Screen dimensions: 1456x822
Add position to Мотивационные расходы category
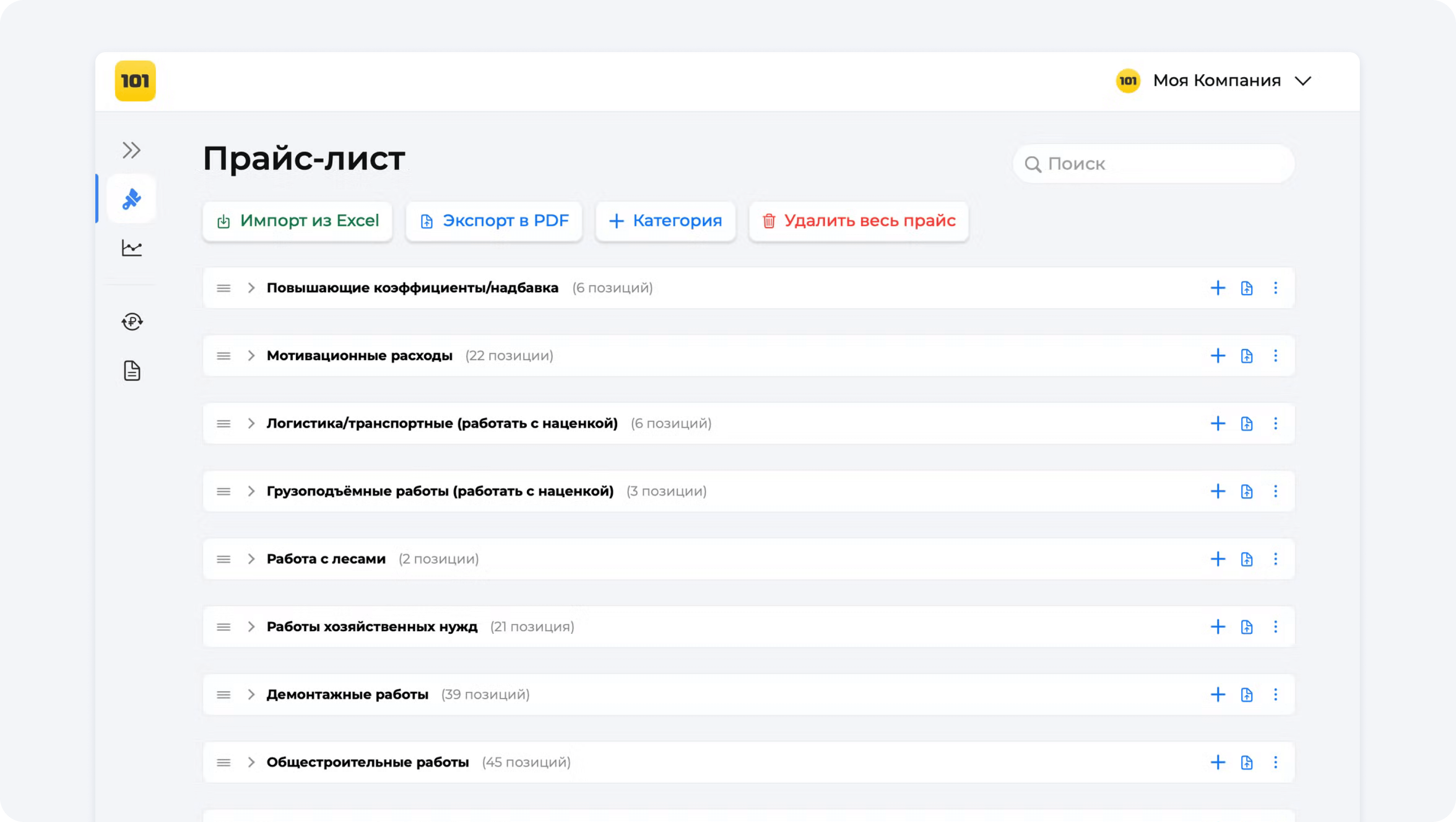coord(1218,356)
